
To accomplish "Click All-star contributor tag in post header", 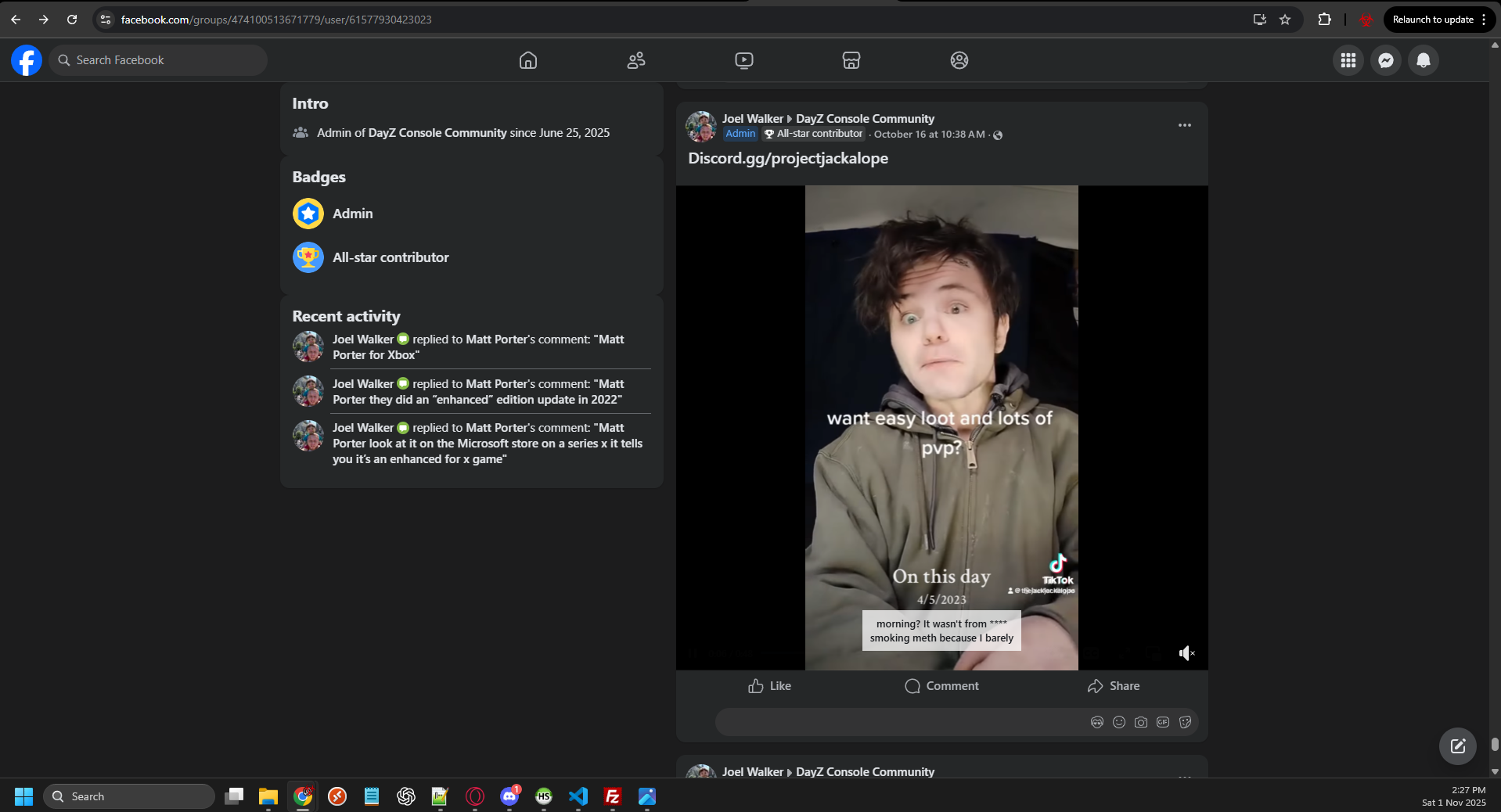I will [x=814, y=134].
